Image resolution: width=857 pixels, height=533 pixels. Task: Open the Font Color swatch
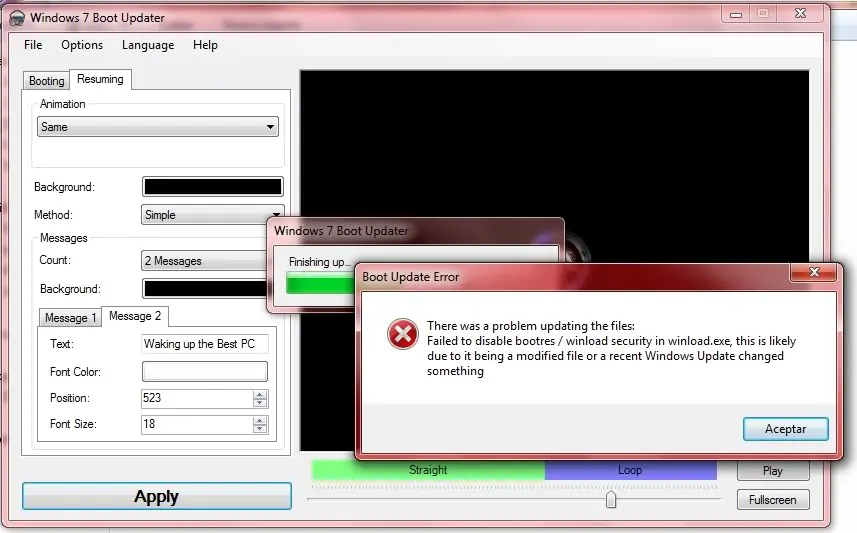[205, 371]
